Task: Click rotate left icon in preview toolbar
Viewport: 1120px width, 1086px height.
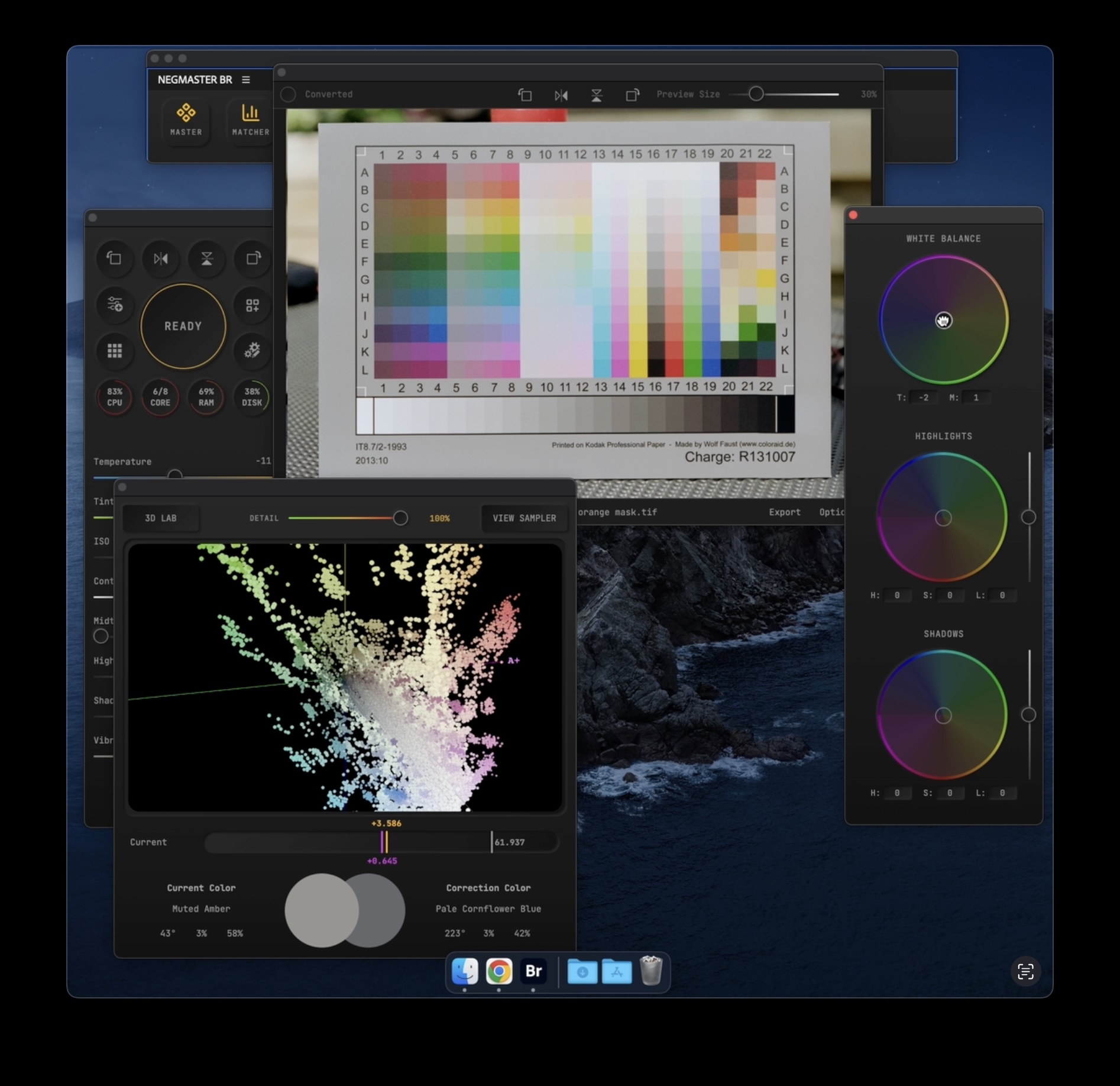Action: coord(525,95)
